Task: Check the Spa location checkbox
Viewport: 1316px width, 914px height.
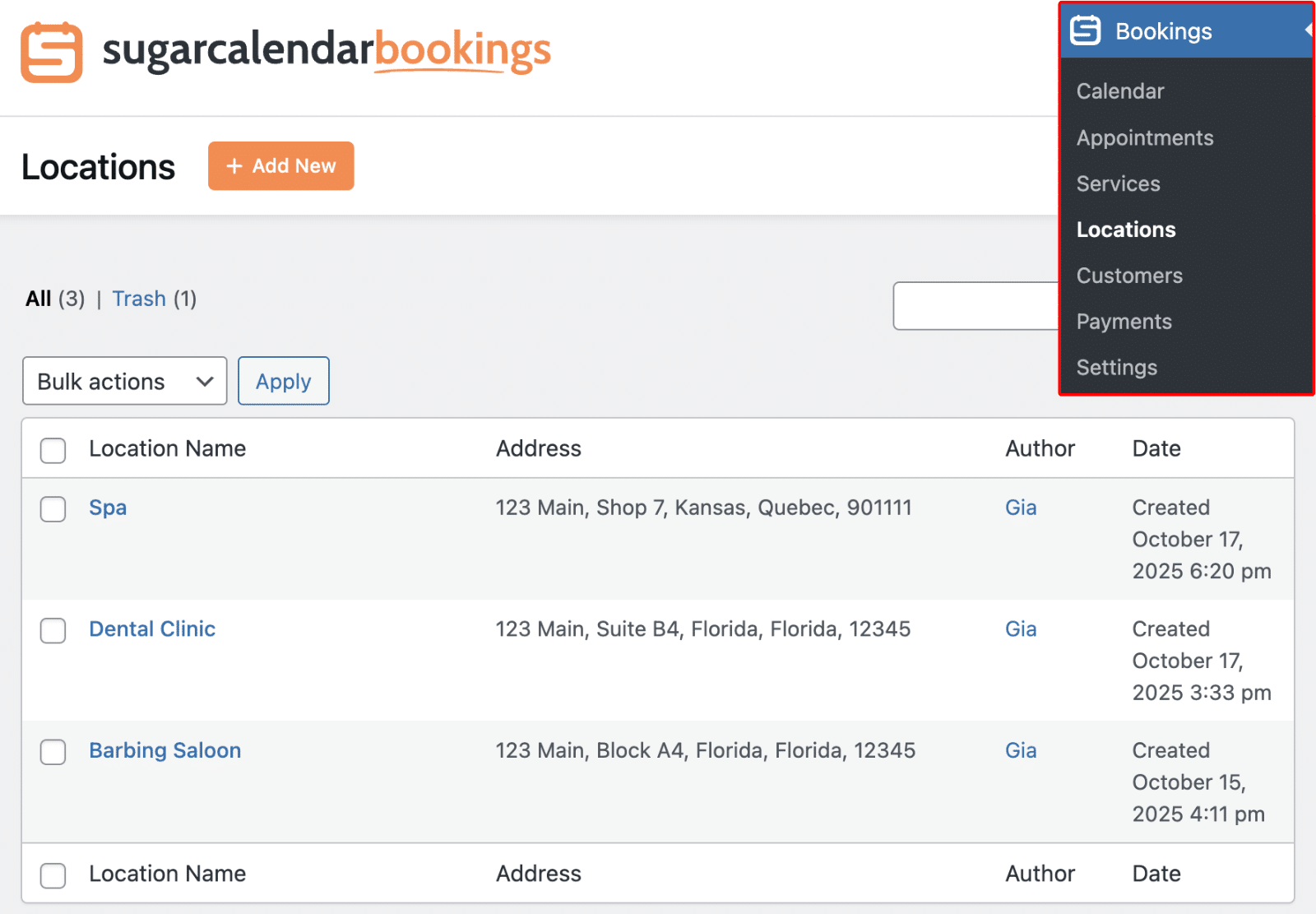Action: (x=53, y=509)
